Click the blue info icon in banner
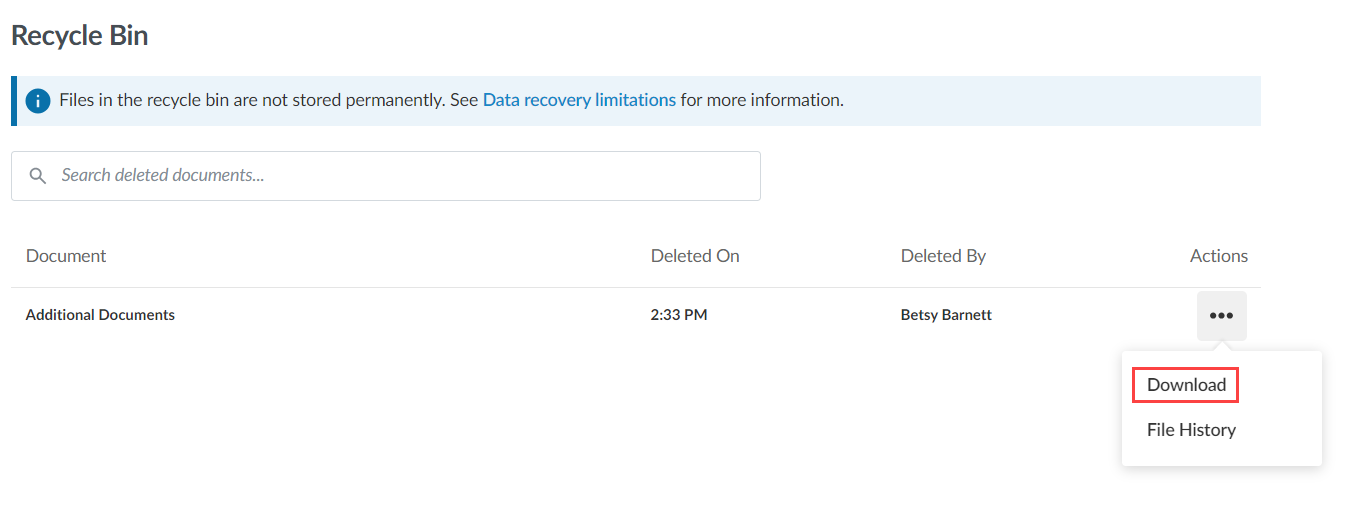The width and height of the screenshot is (1346, 505). pos(38,101)
